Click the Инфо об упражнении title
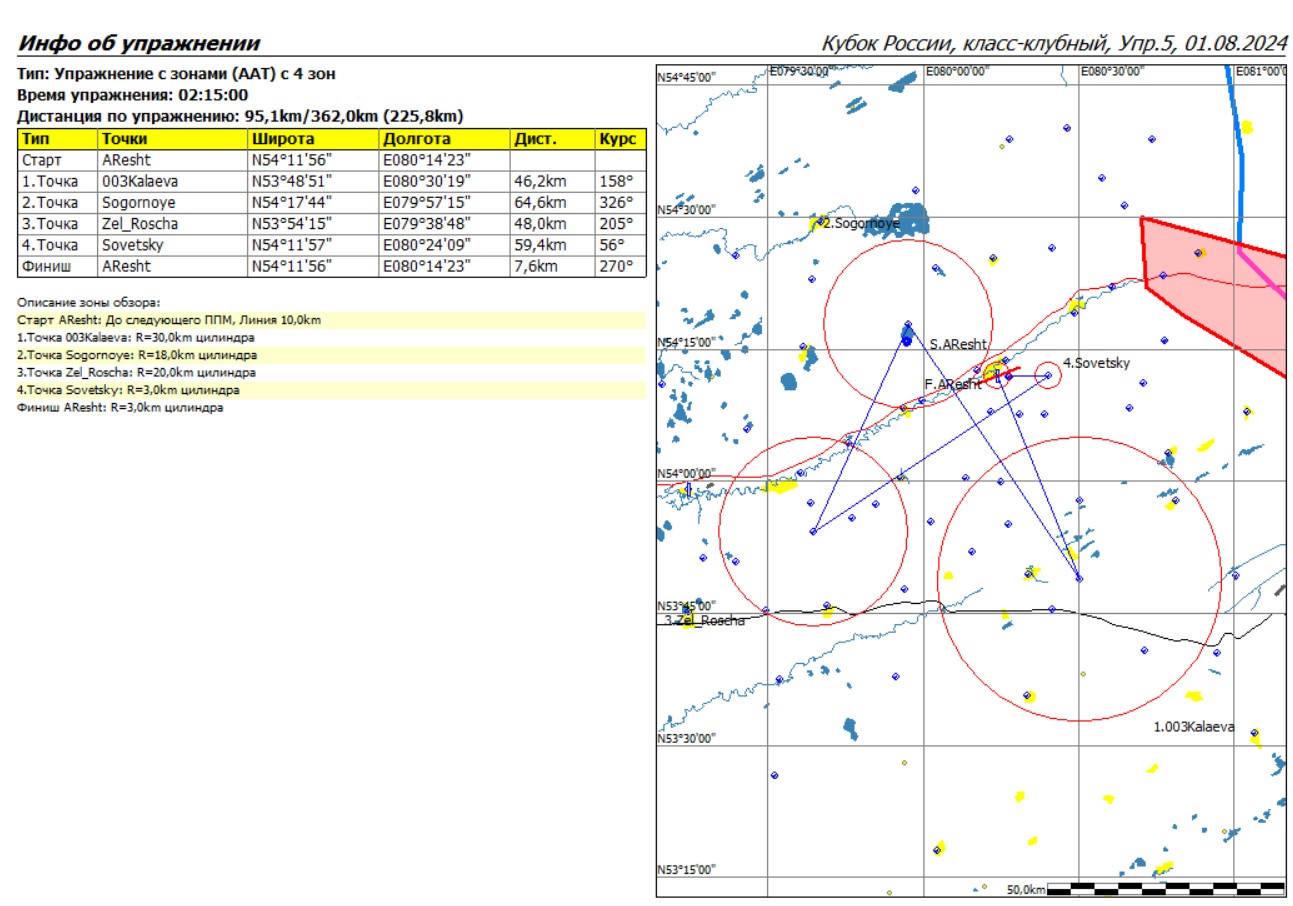 (140, 43)
